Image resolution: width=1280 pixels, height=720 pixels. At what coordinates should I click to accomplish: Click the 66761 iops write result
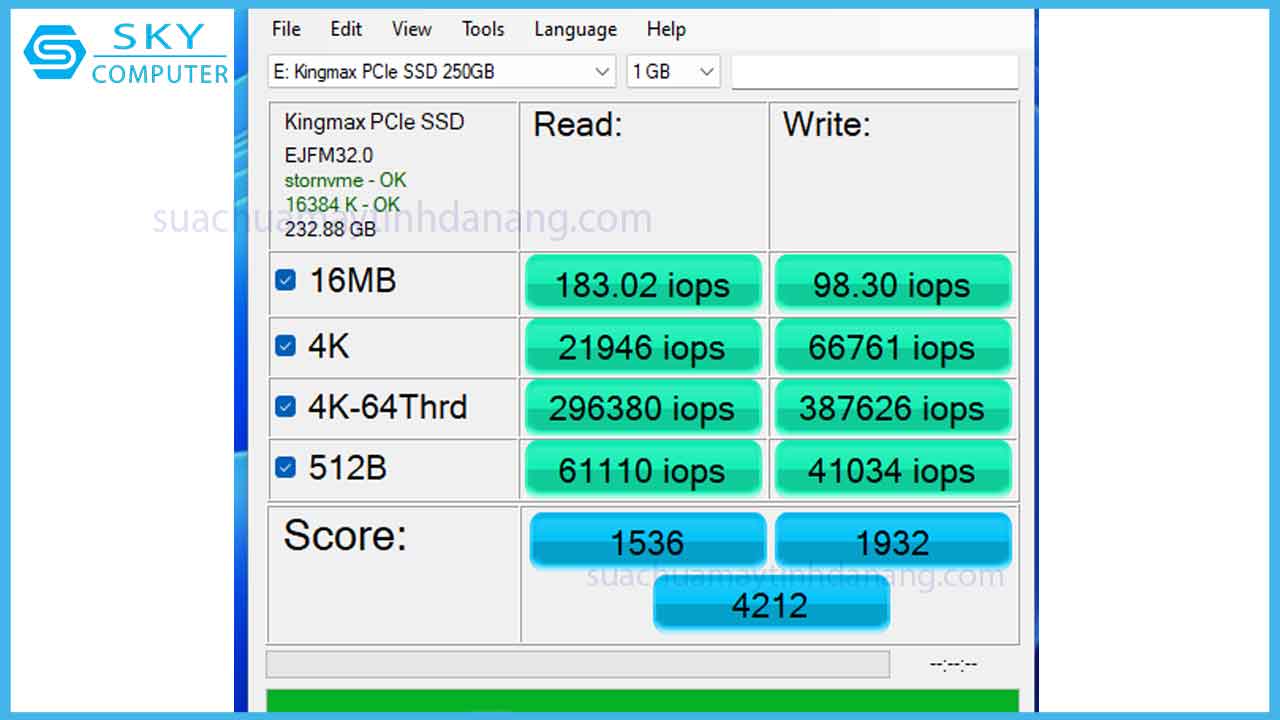tap(892, 346)
